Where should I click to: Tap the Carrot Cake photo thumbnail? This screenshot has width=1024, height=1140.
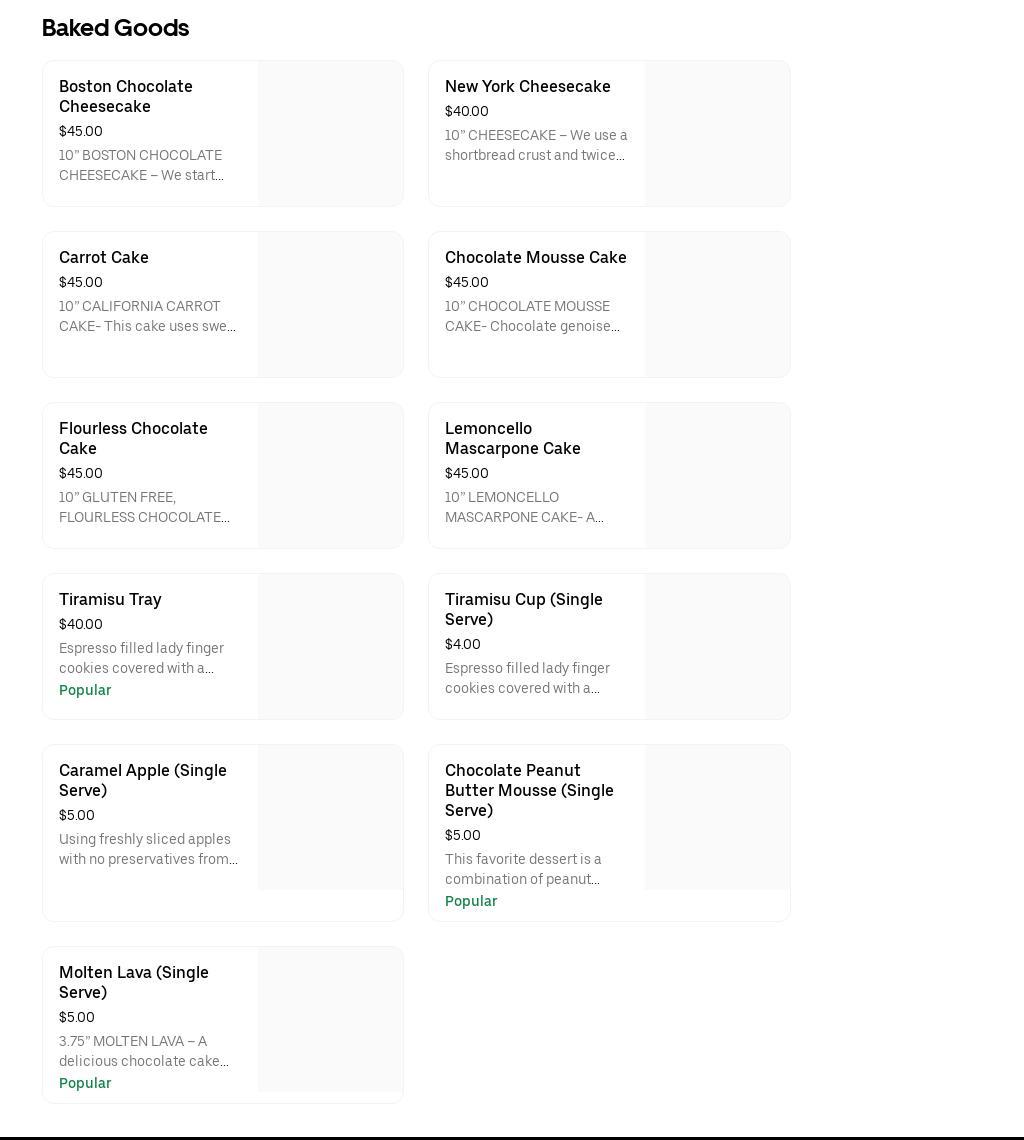(330, 305)
